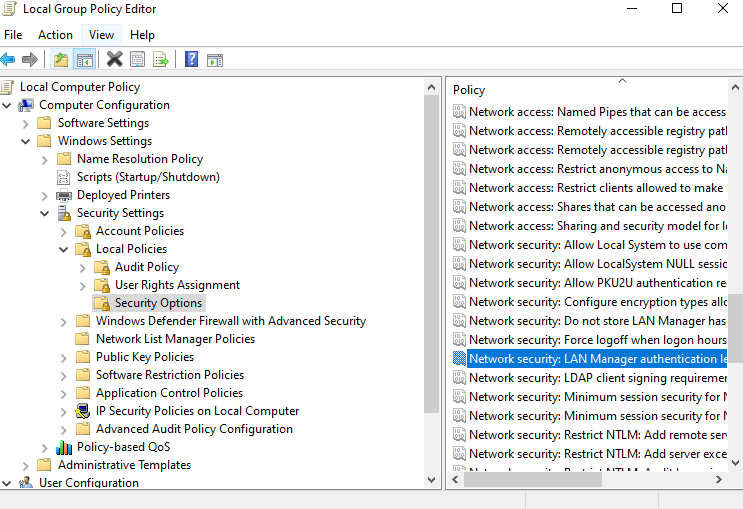Expand the User Rights Assignment node
The height and width of the screenshot is (509, 743).
click(x=82, y=286)
